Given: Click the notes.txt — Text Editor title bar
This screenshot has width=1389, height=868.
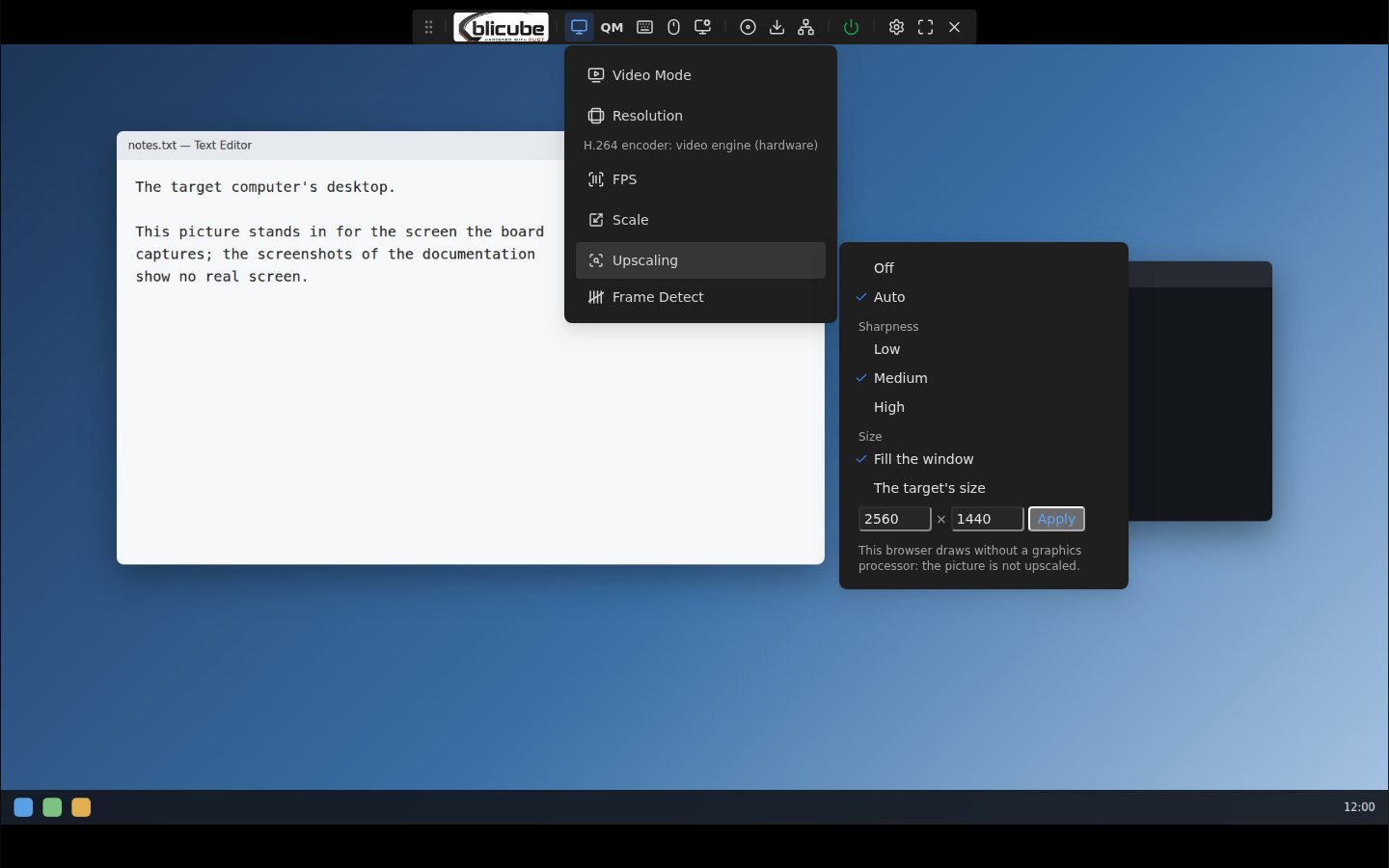Looking at the screenshot, I should pos(340,146).
